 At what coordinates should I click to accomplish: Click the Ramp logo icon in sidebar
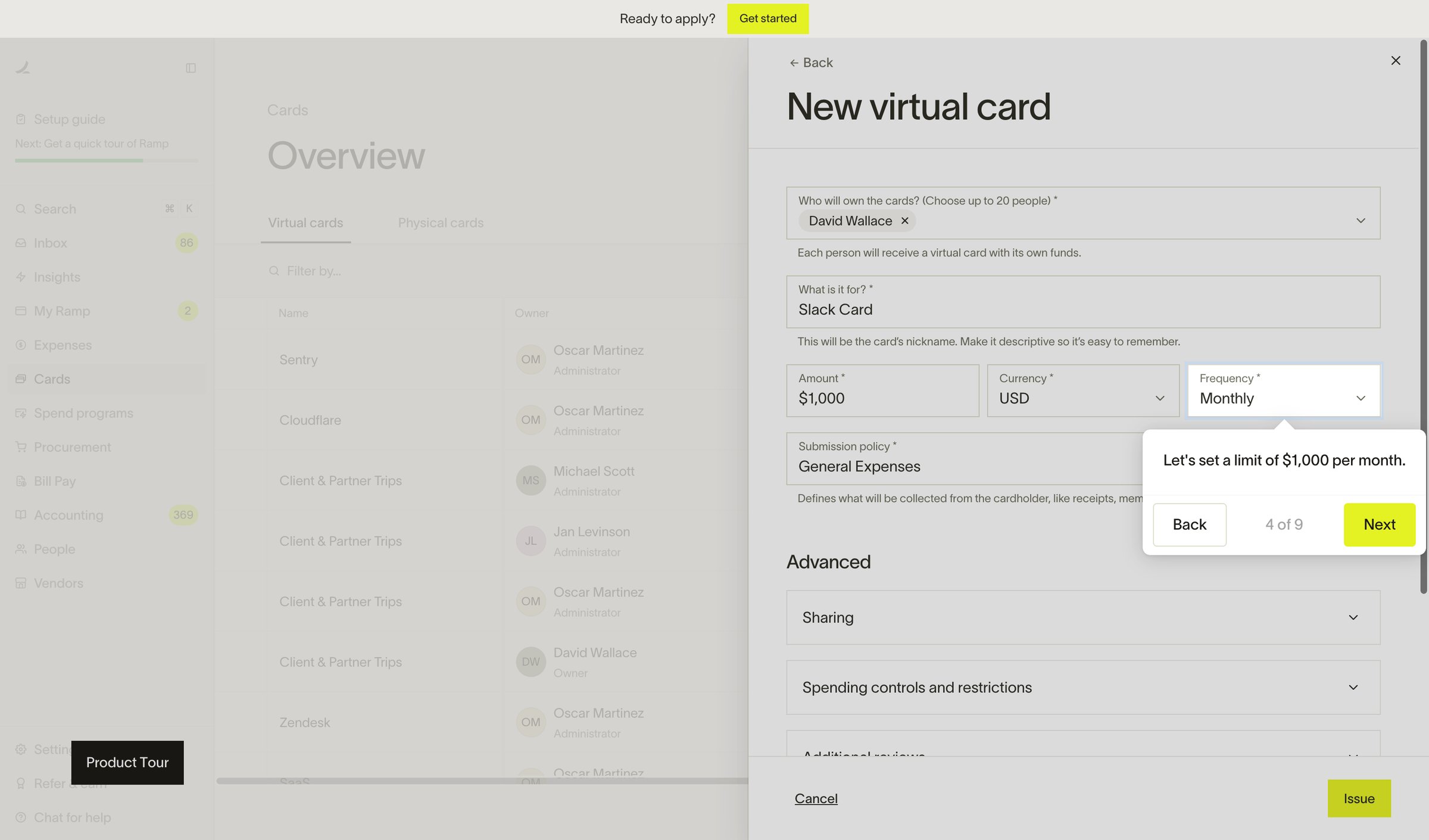[23, 68]
